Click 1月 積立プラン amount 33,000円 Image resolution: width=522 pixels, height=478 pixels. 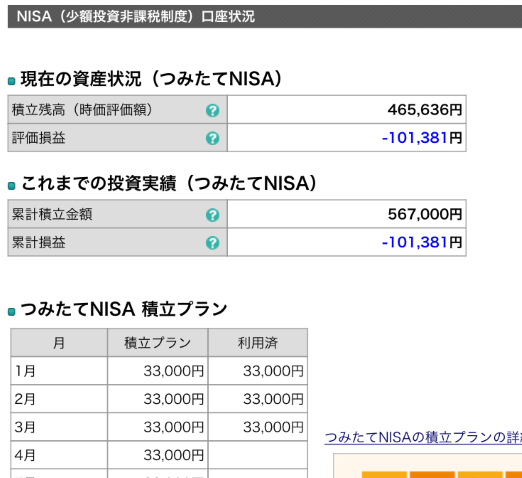[x=174, y=371]
